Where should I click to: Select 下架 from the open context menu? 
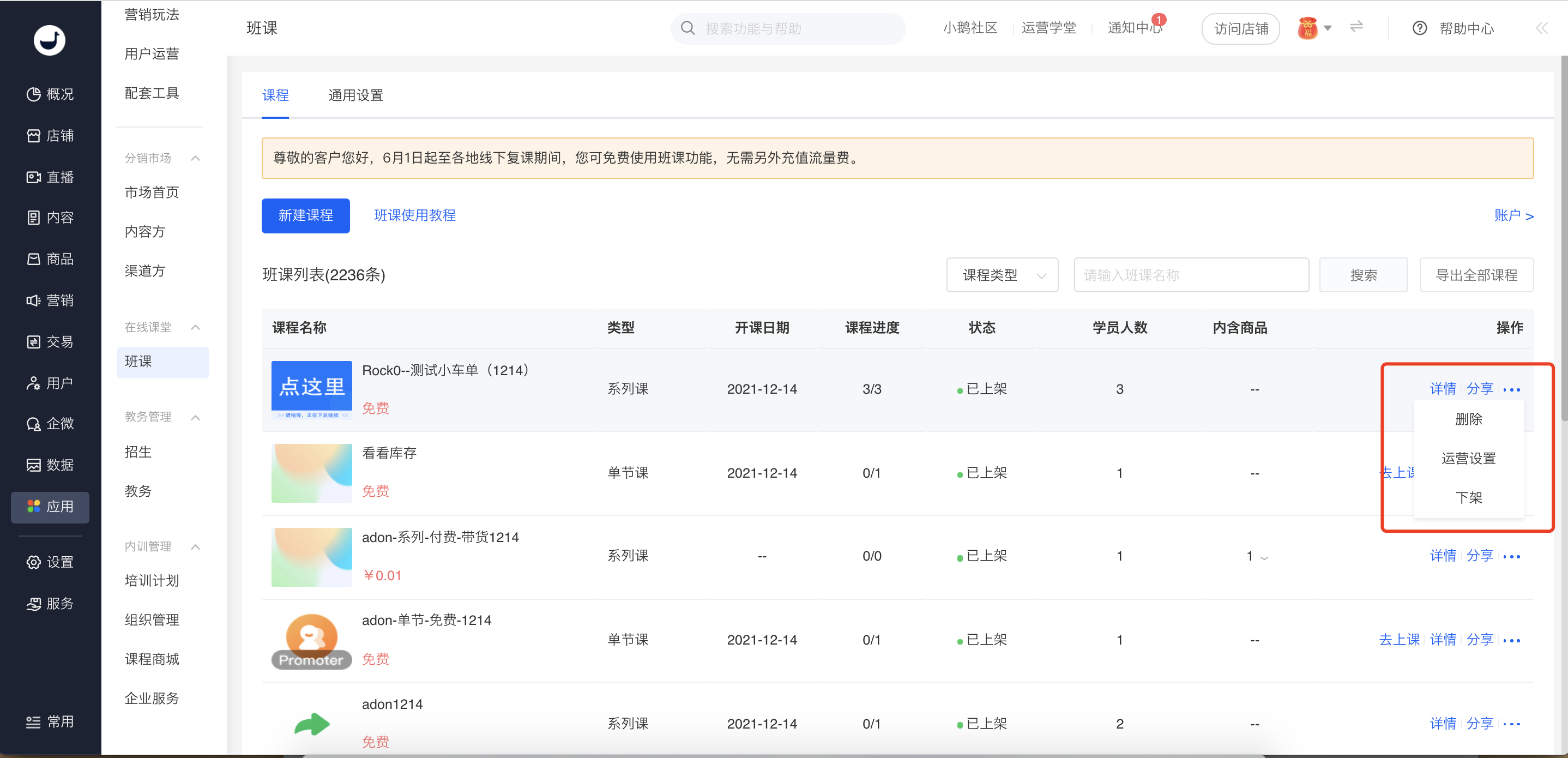click(1468, 497)
